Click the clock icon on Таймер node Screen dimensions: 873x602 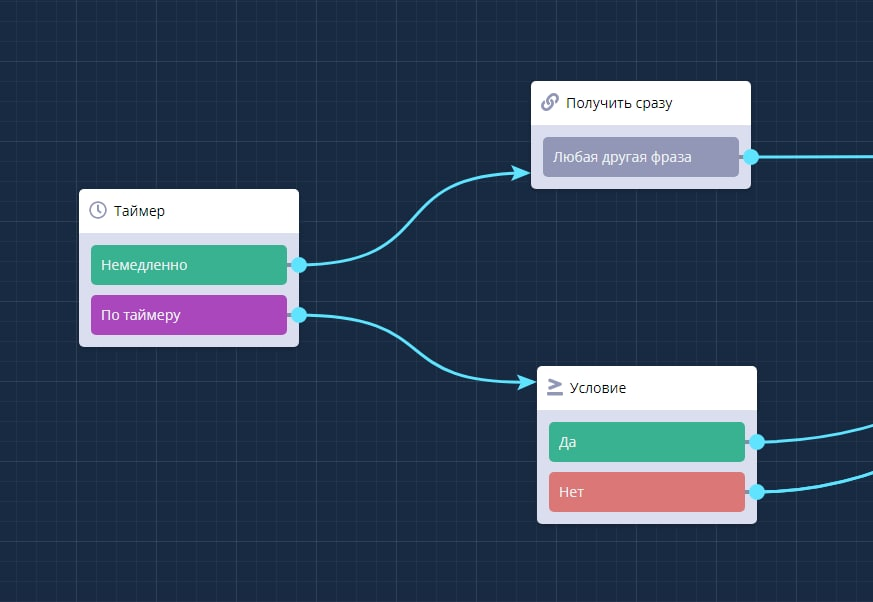pyautogui.click(x=98, y=211)
